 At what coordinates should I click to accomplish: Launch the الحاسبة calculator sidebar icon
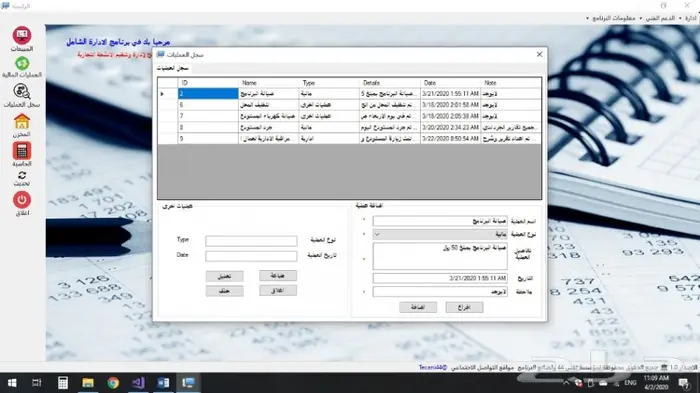click(21, 151)
